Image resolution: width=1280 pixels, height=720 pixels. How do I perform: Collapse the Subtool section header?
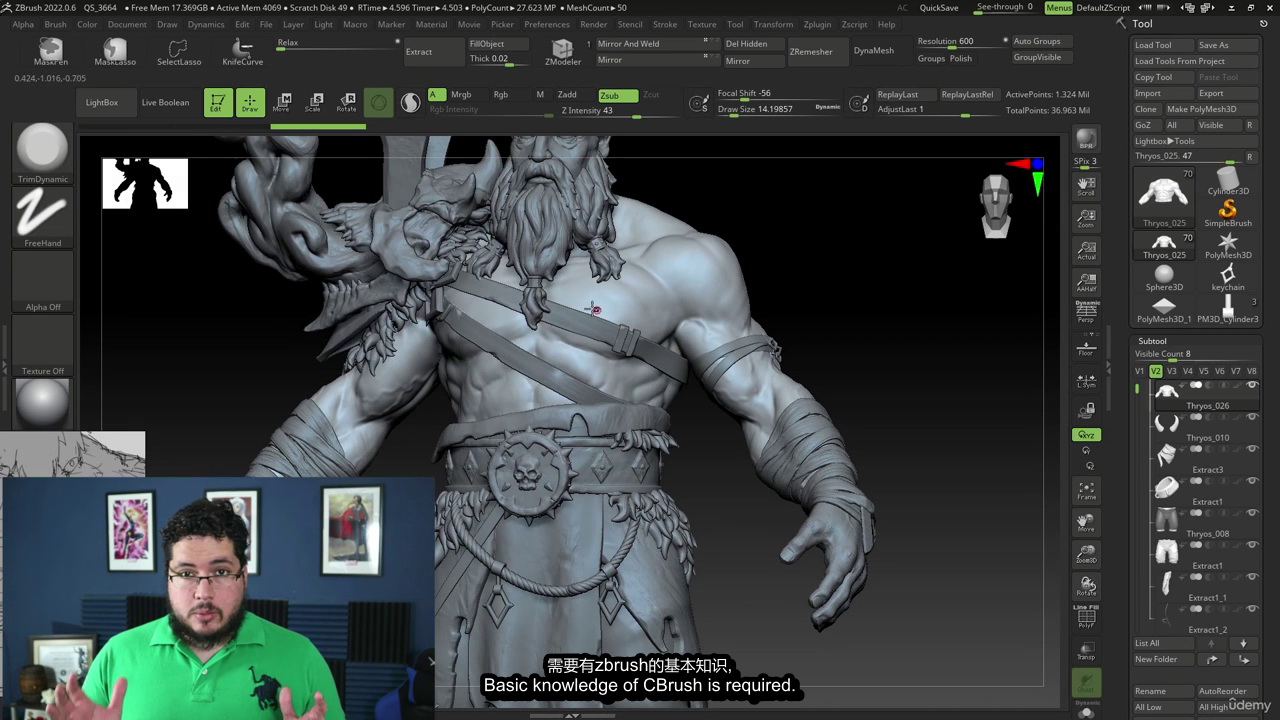click(1152, 341)
